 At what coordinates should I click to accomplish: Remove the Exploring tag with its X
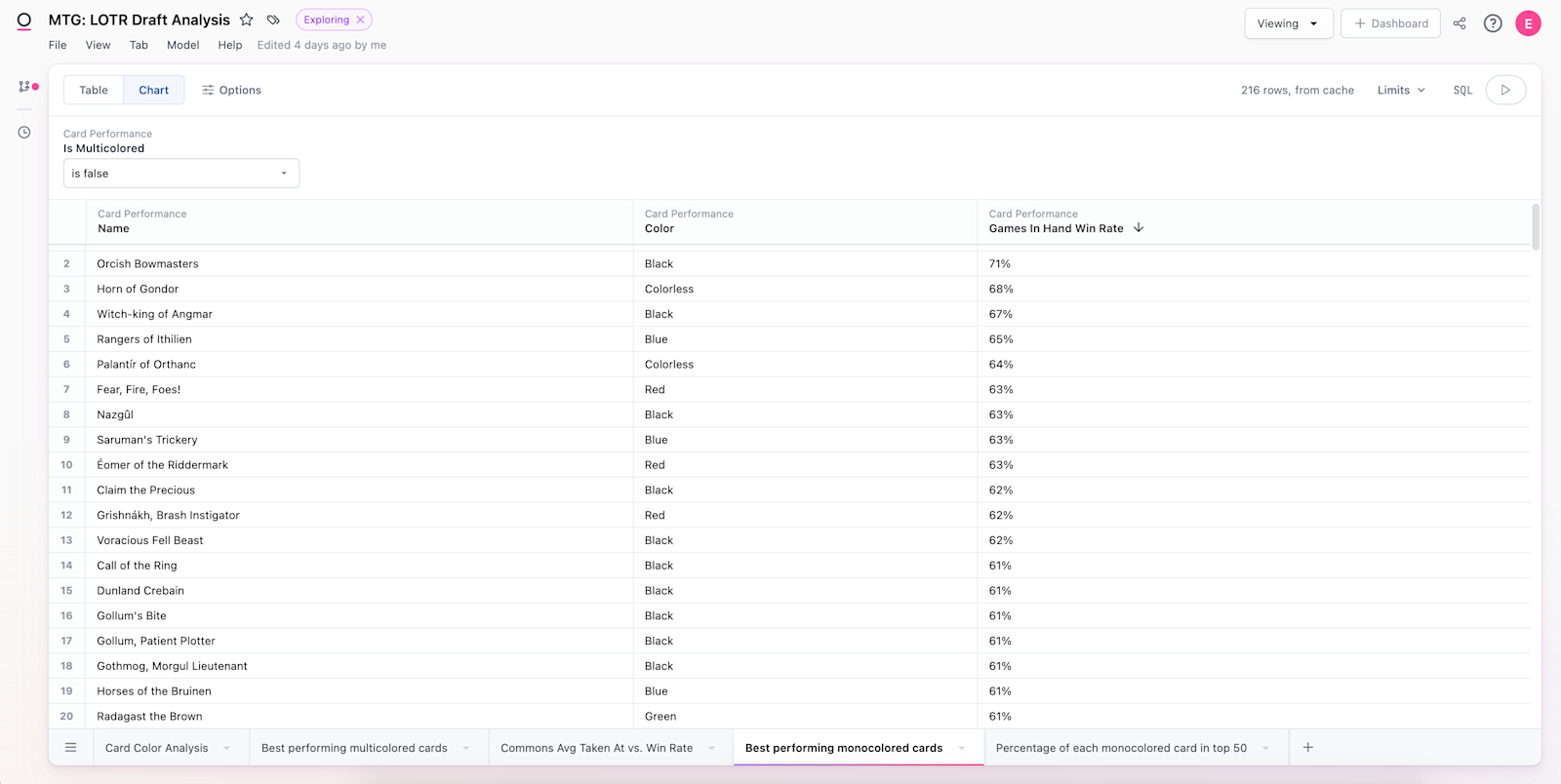click(x=360, y=20)
